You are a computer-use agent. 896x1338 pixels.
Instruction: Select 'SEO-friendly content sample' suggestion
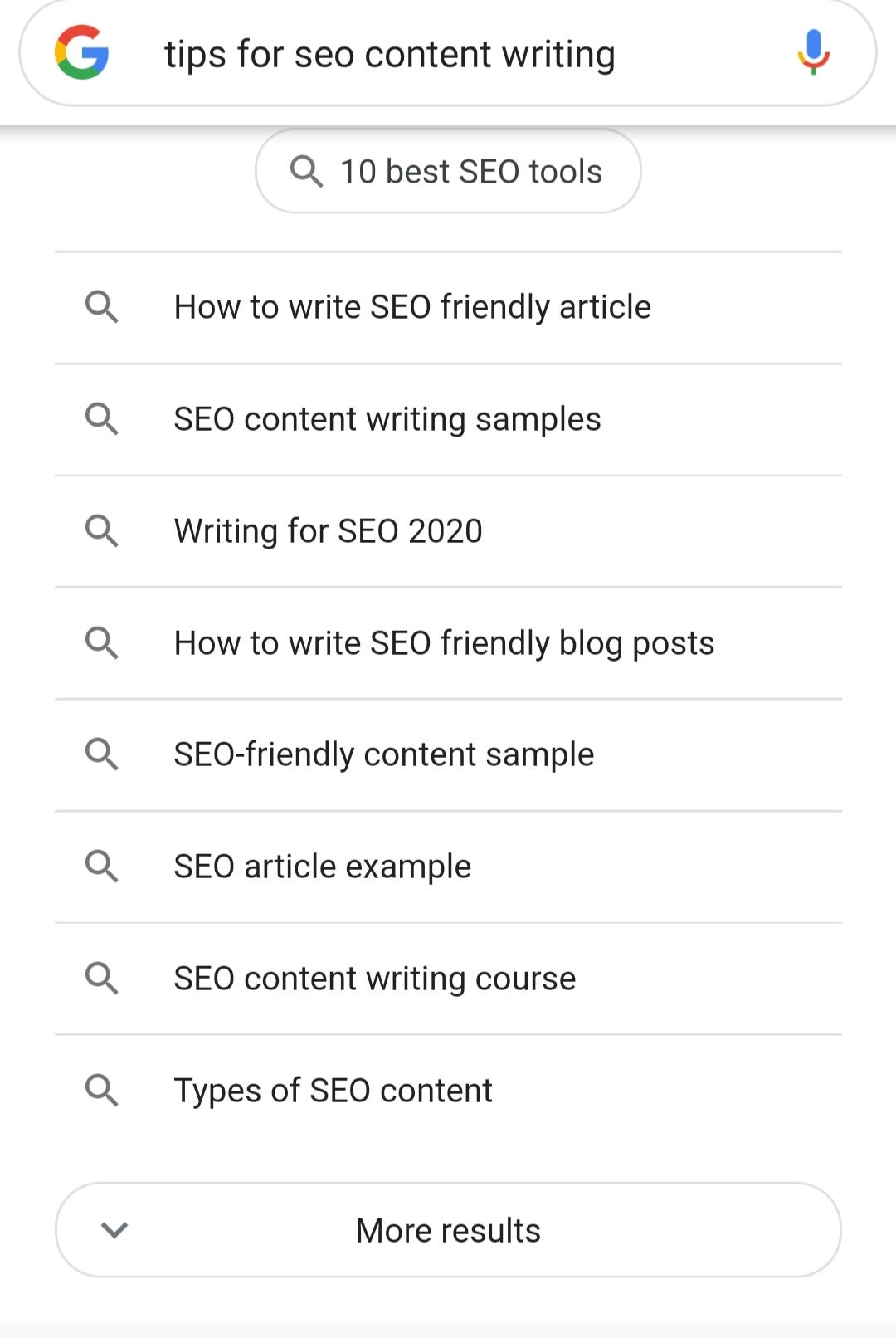pos(383,754)
